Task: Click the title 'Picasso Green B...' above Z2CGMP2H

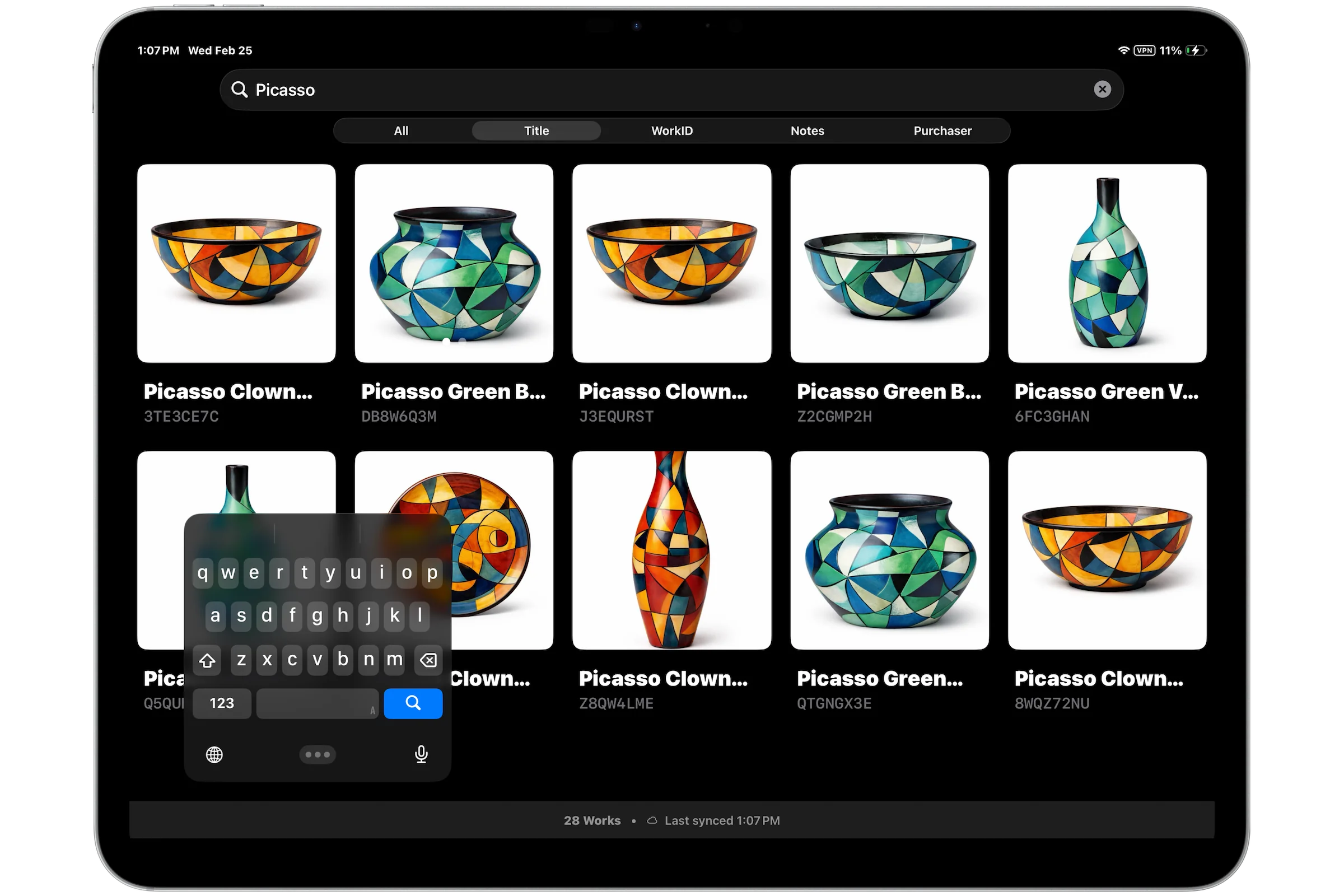Action: point(889,391)
